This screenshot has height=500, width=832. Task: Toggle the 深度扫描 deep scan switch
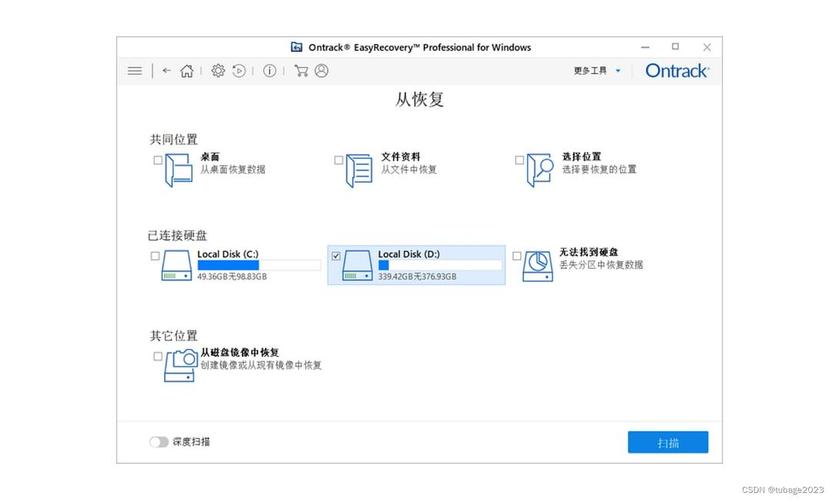159,442
